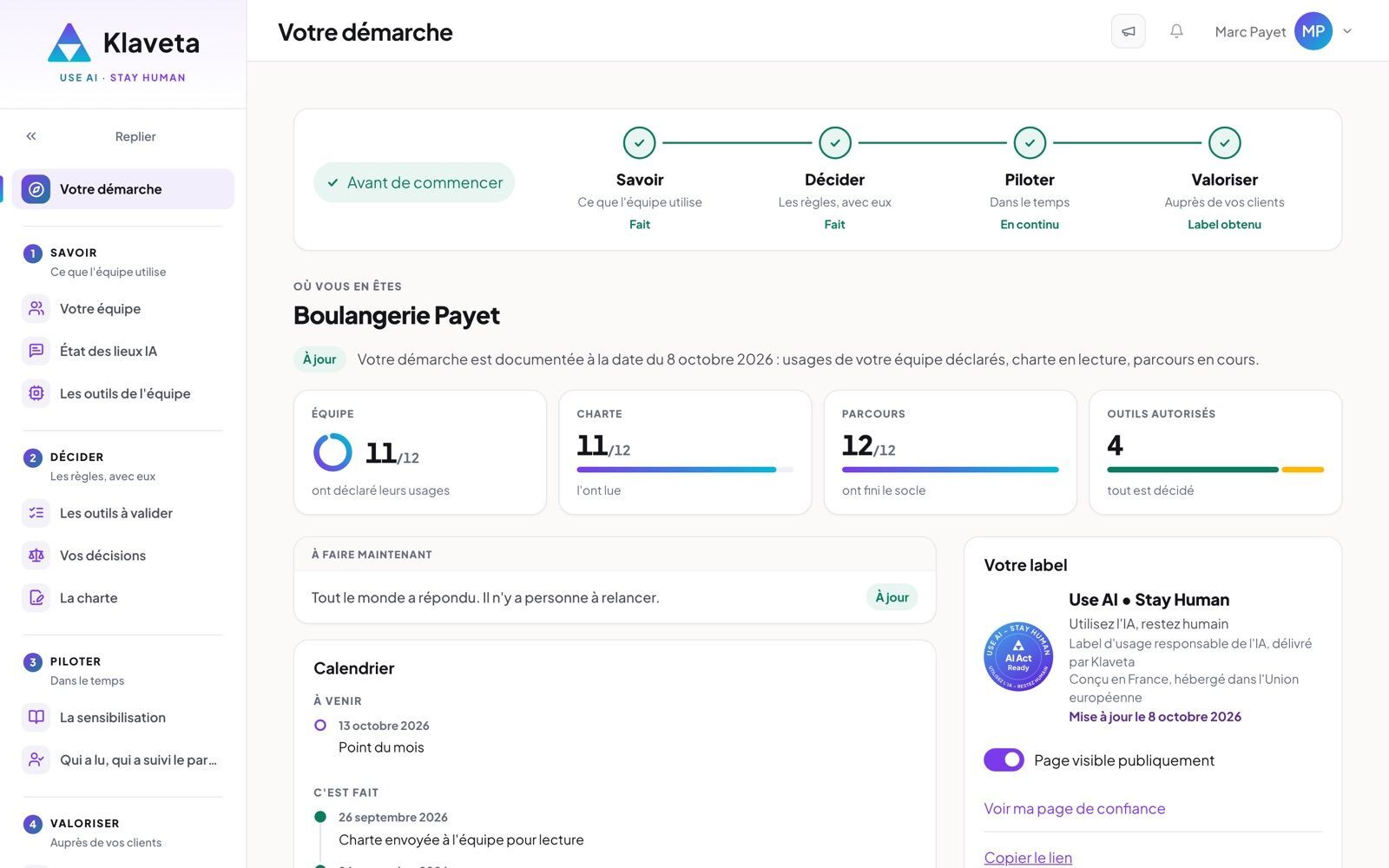This screenshot has height=868, width=1389.
Task: Click the Outils autorisés green-yellow bar
Action: (x=1215, y=470)
